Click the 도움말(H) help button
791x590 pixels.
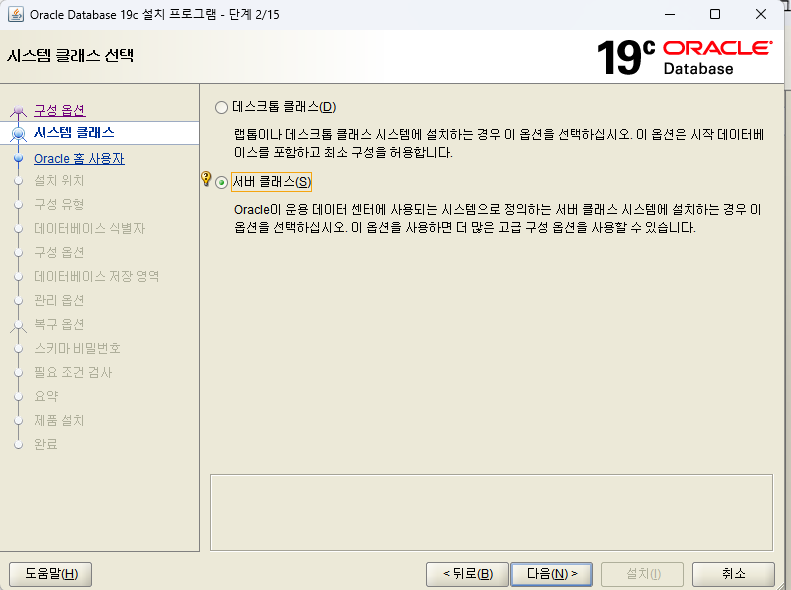click(x=51, y=574)
